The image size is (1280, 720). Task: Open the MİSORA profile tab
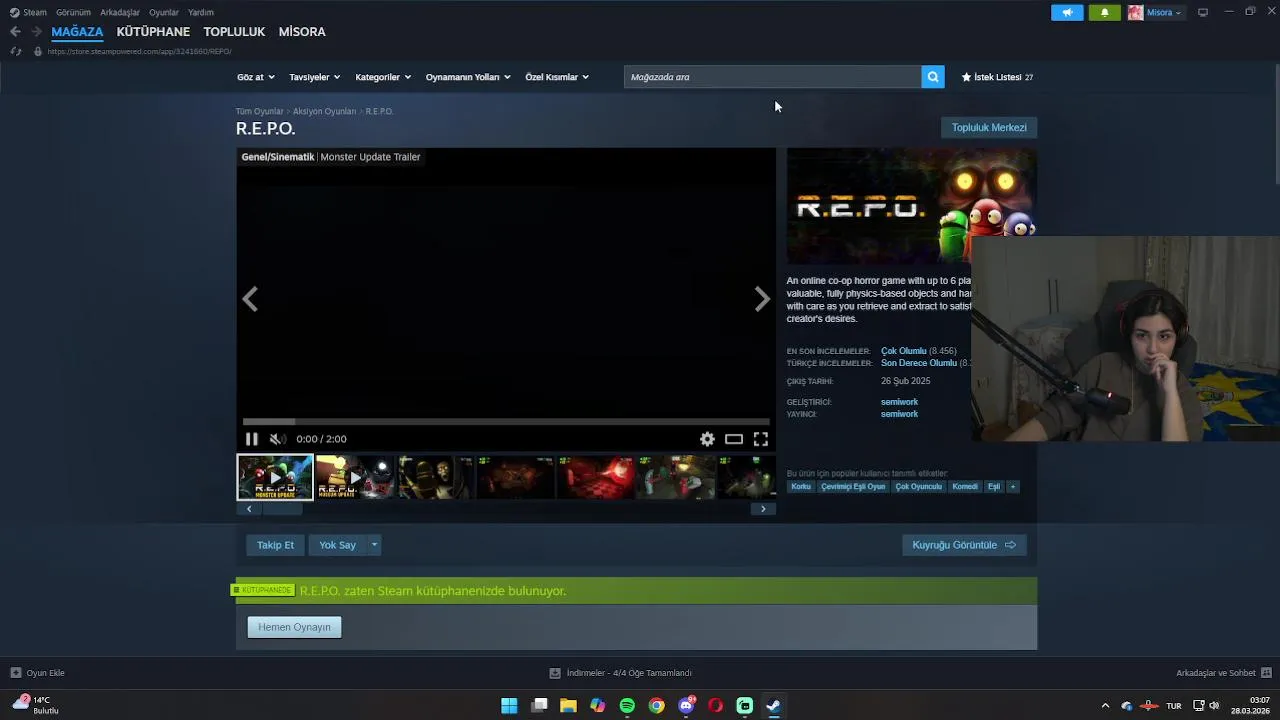(x=302, y=32)
